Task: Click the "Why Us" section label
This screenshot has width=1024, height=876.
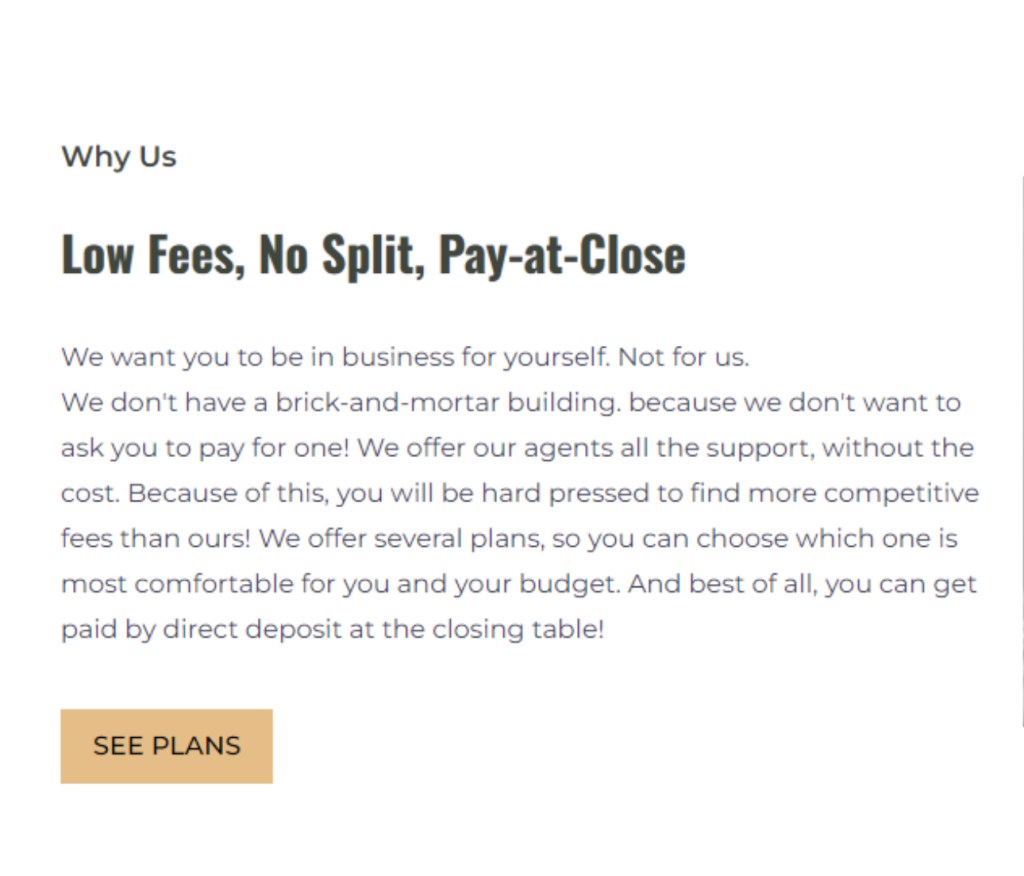Action: pos(118,157)
